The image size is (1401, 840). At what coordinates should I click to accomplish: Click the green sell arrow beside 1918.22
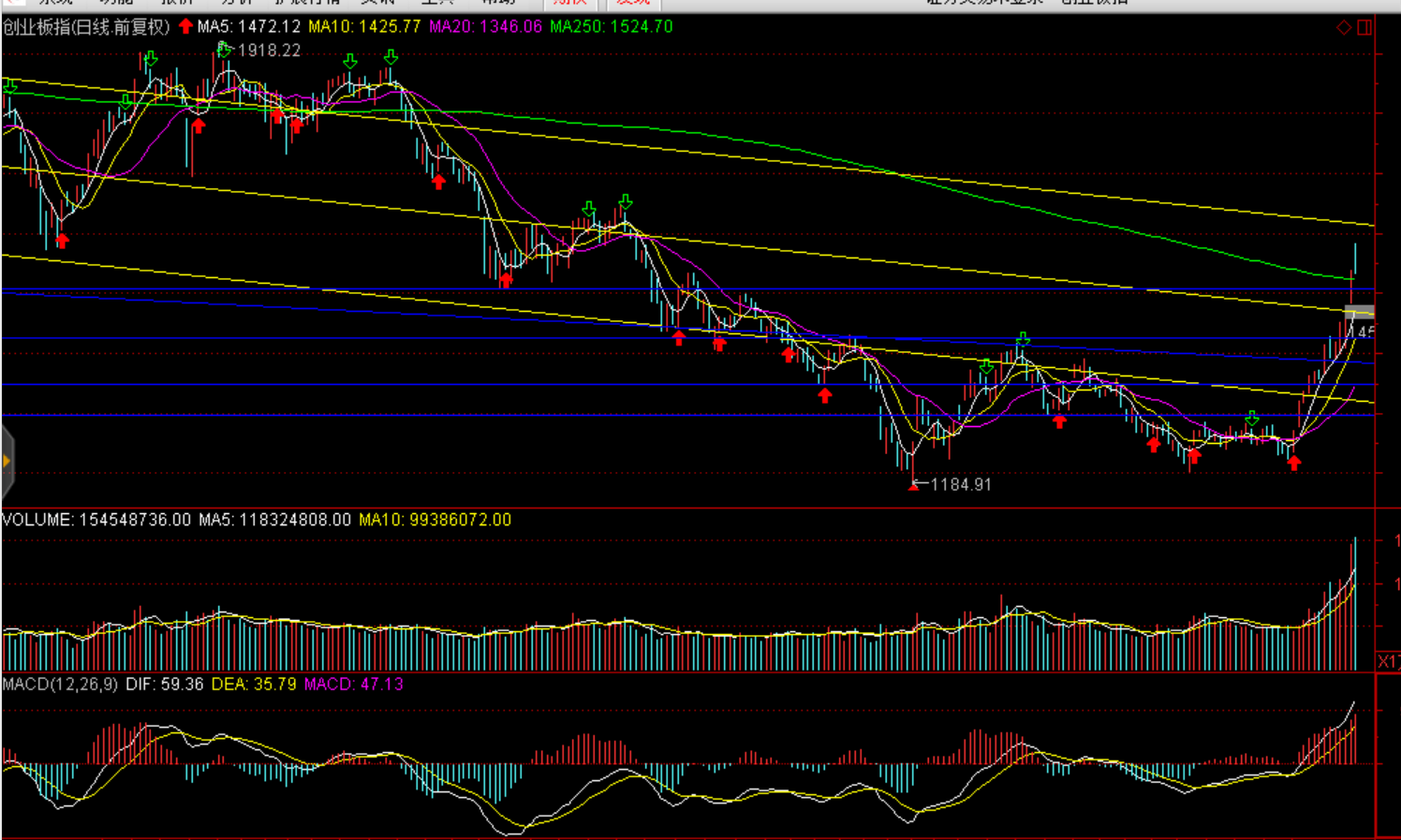click(224, 50)
